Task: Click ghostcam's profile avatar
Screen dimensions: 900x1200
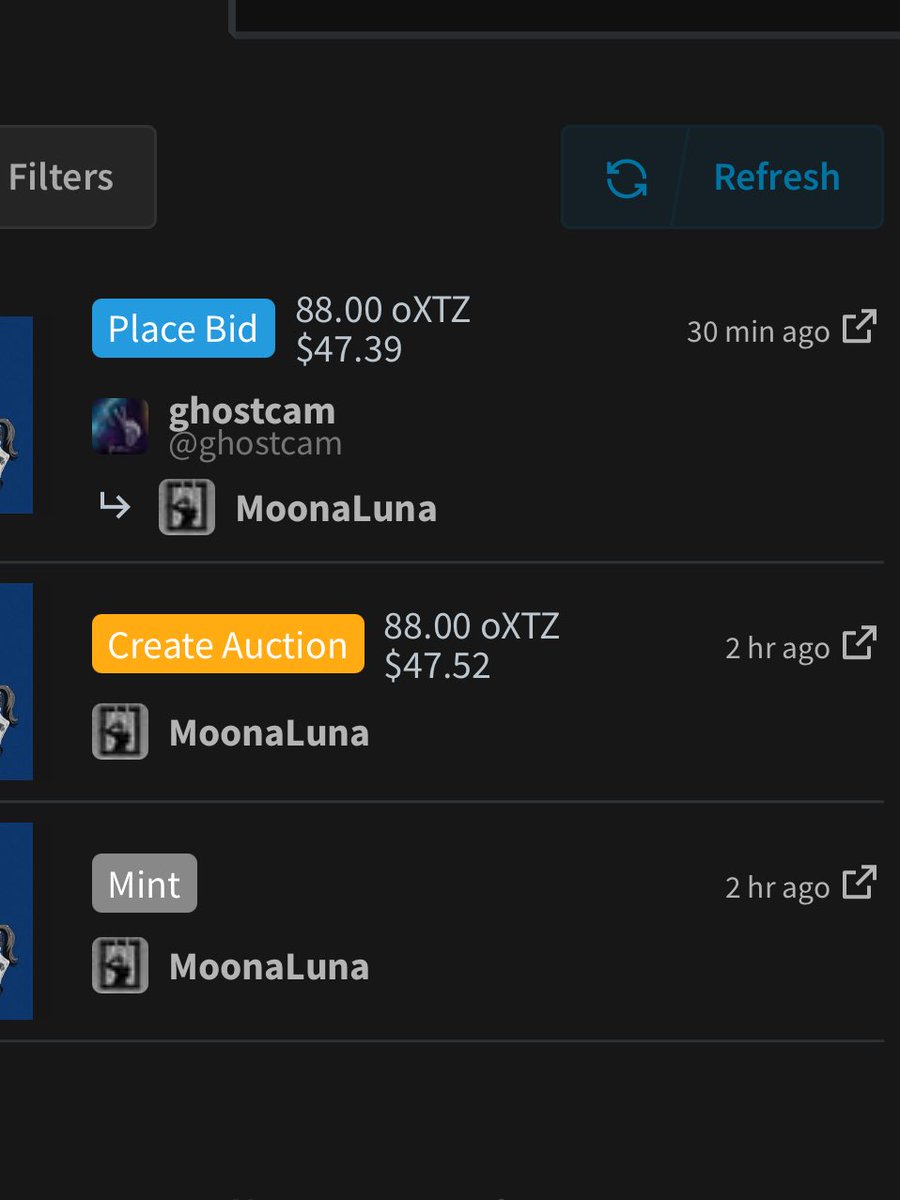Action: pos(120,426)
